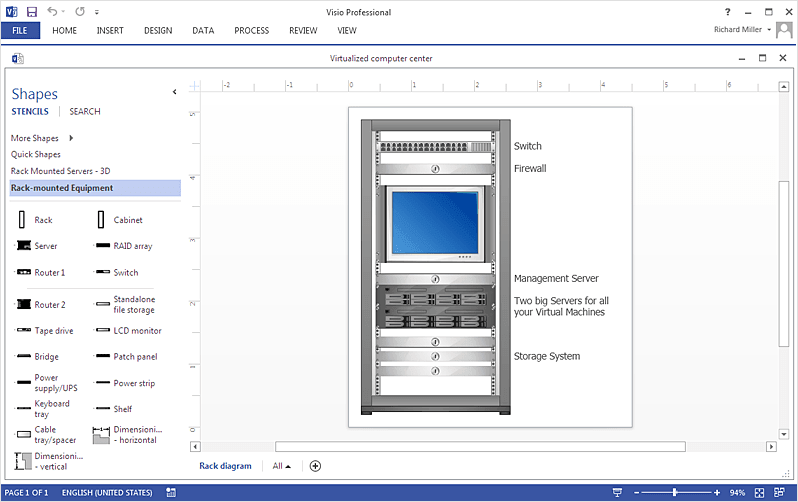
Task: Select the Tape drive shape icon
Action: tap(23, 330)
